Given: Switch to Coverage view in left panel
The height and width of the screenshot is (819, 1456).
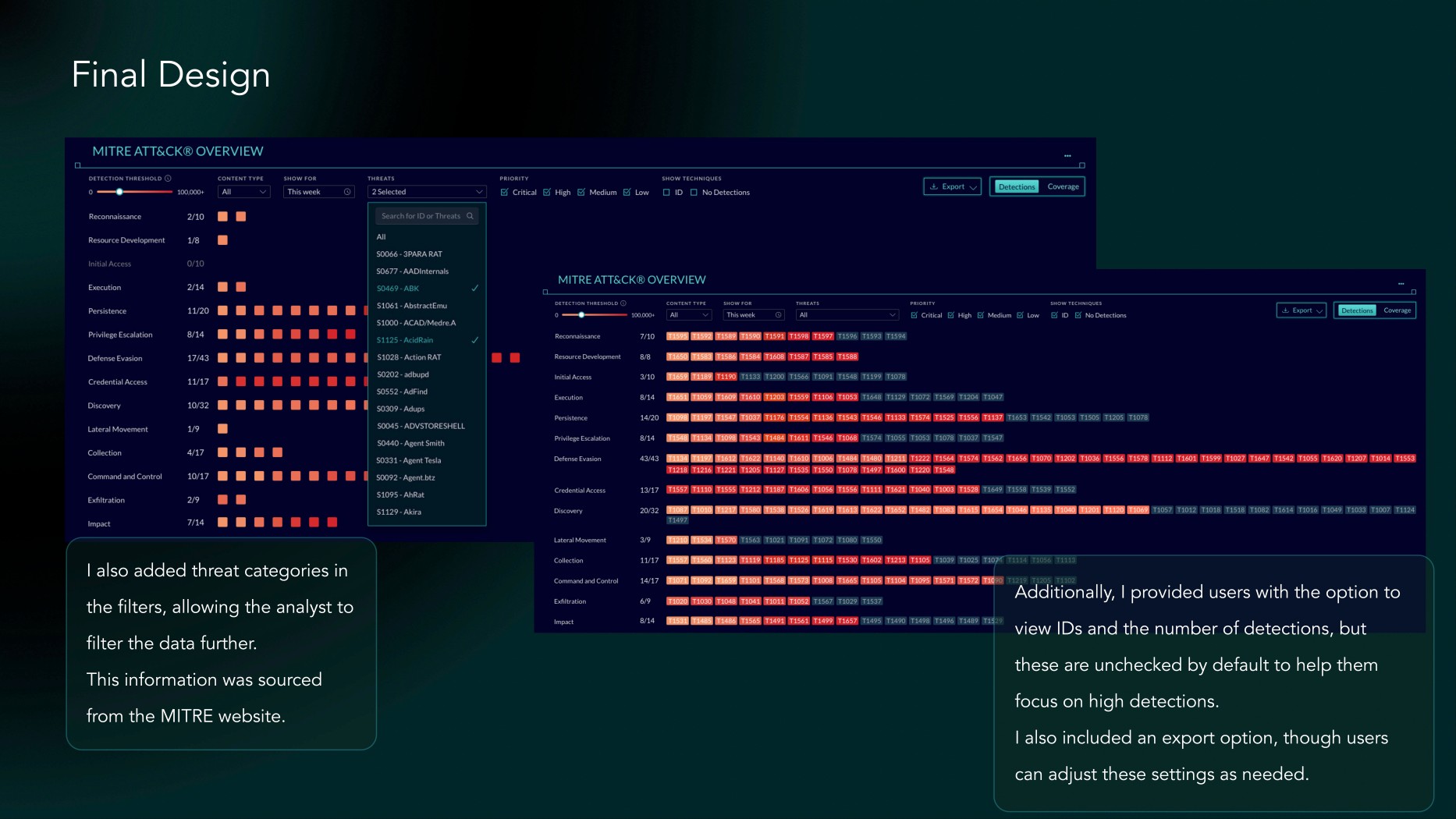Looking at the screenshot, I should [x=1063, y=187].
